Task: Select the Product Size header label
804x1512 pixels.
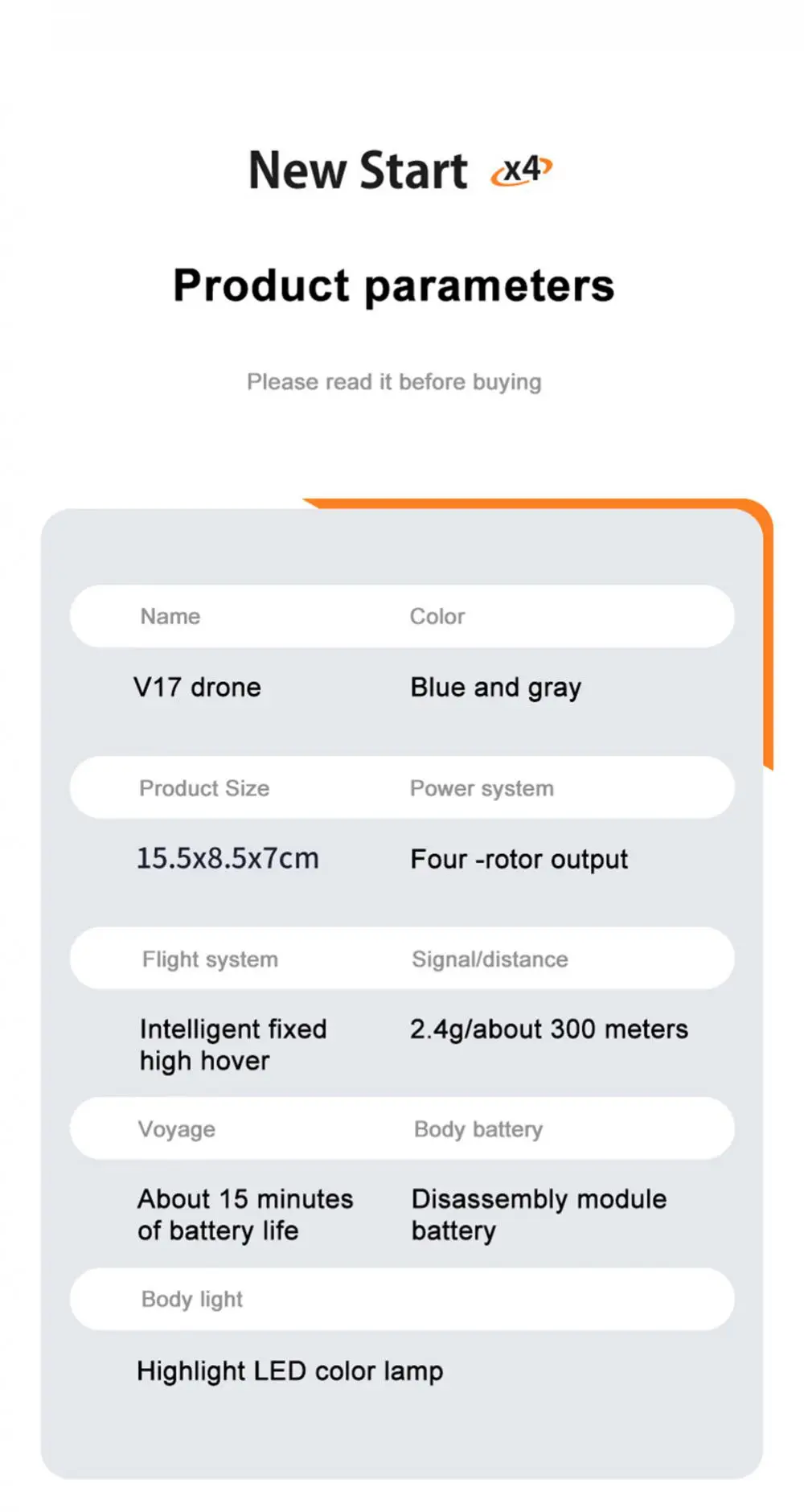Action: (204, 788)
